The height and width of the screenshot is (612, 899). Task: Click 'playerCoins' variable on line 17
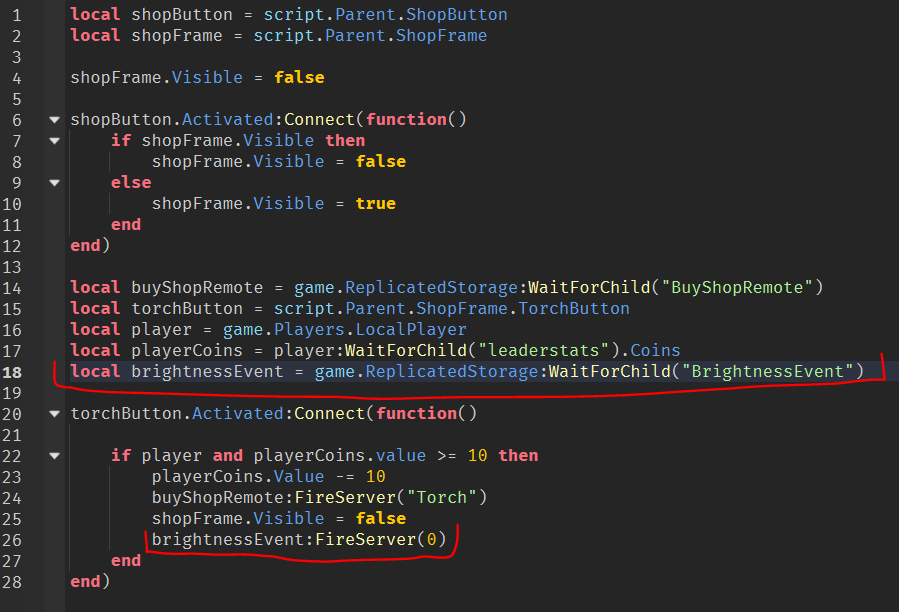[x=187, y=350]
